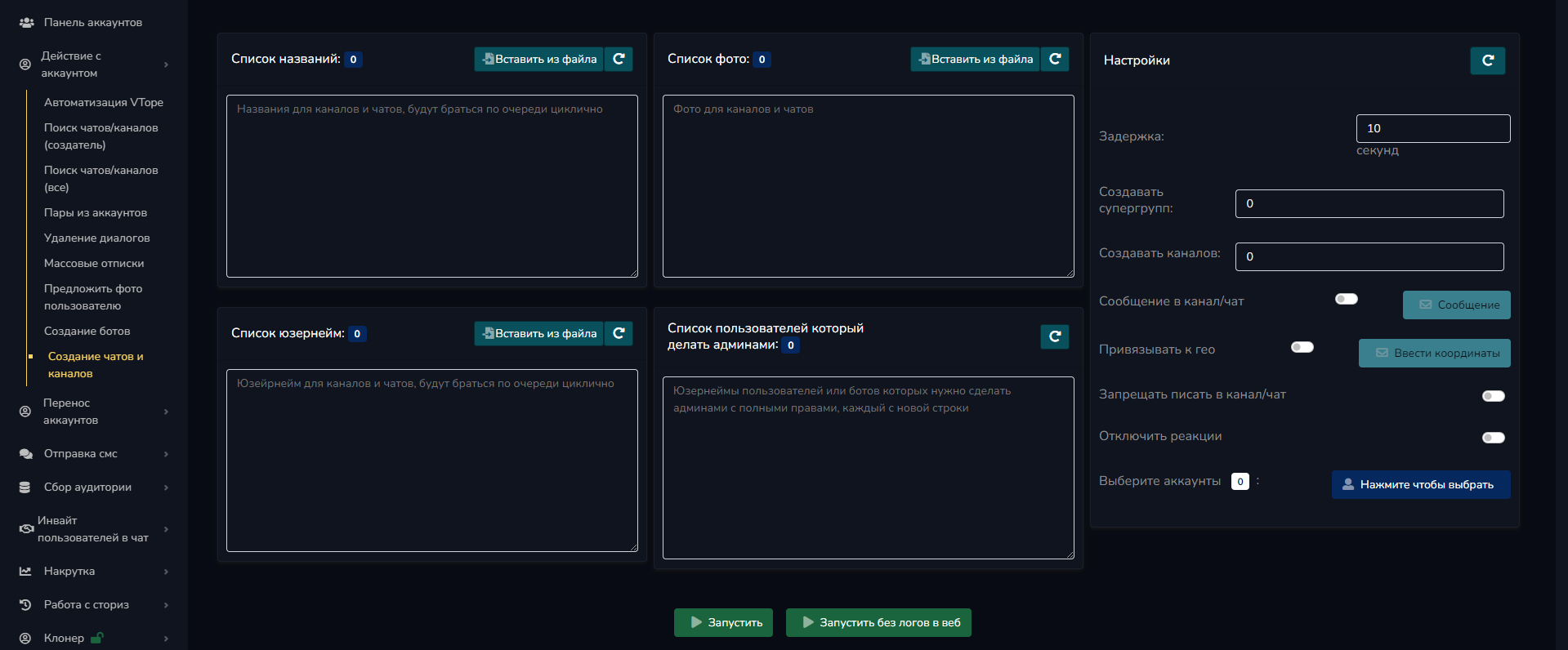Click the reset icon for the admin users list

1055,336
